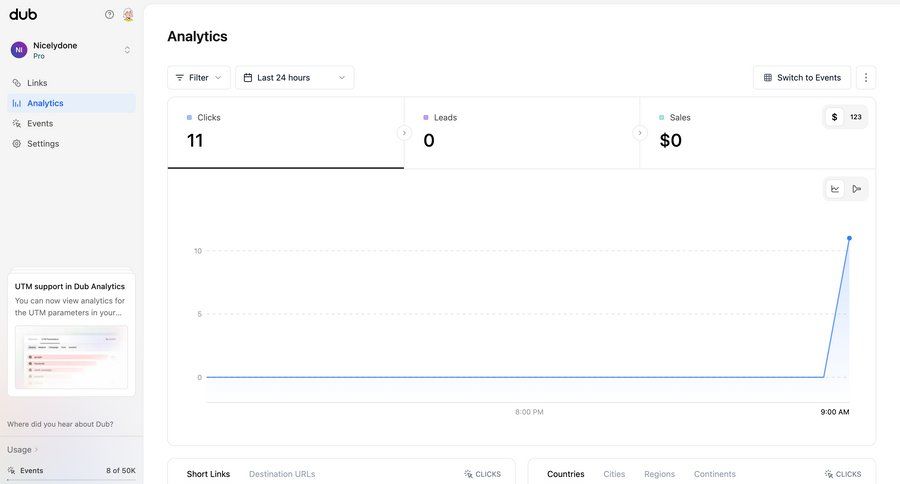Switch to line chart view
Image resolution: width=900 pixels, height=484 pixels.
pyautogui.click(x=835, y=189)
